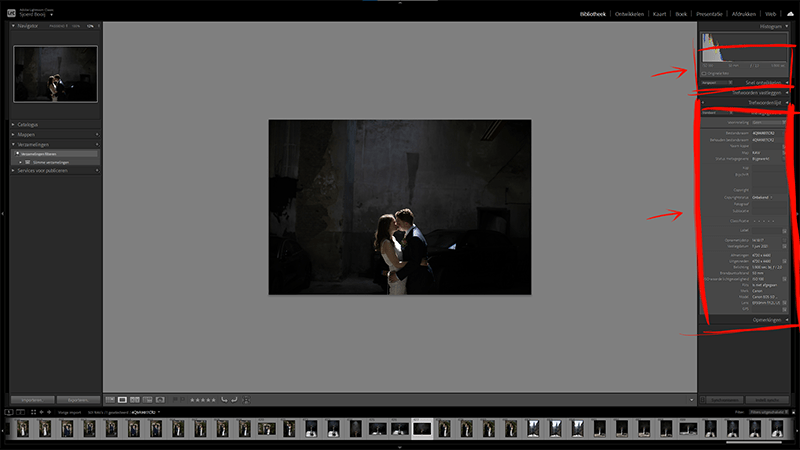
Task: Flag the photo as picked
Action: point(175,400)
